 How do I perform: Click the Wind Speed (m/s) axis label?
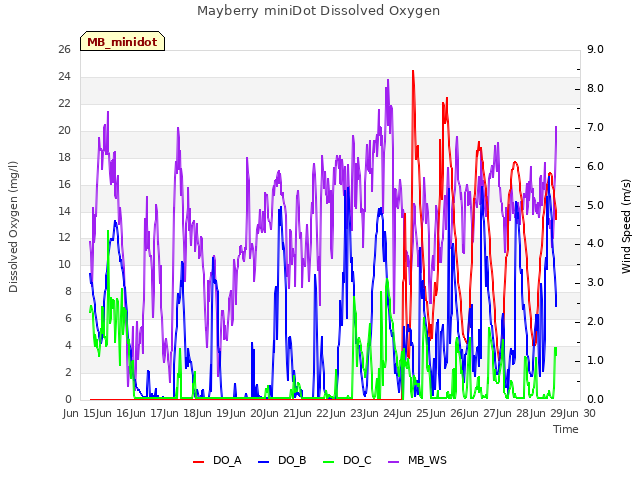point(626,226)
